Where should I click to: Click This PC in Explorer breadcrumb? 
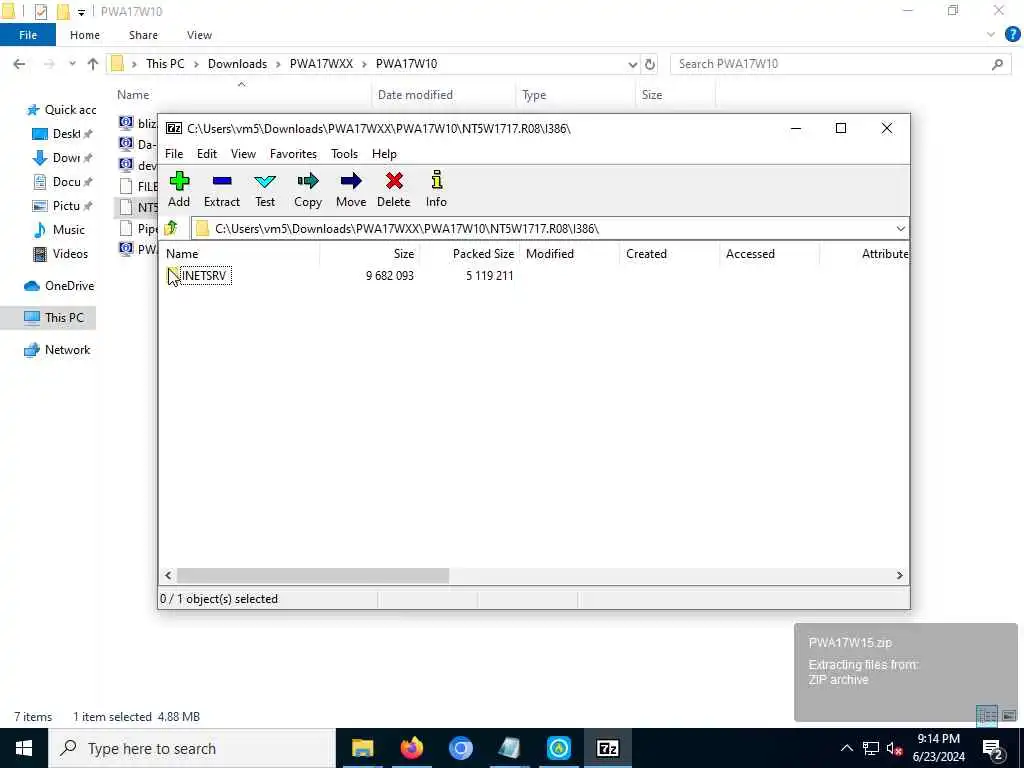coord(165,64)
